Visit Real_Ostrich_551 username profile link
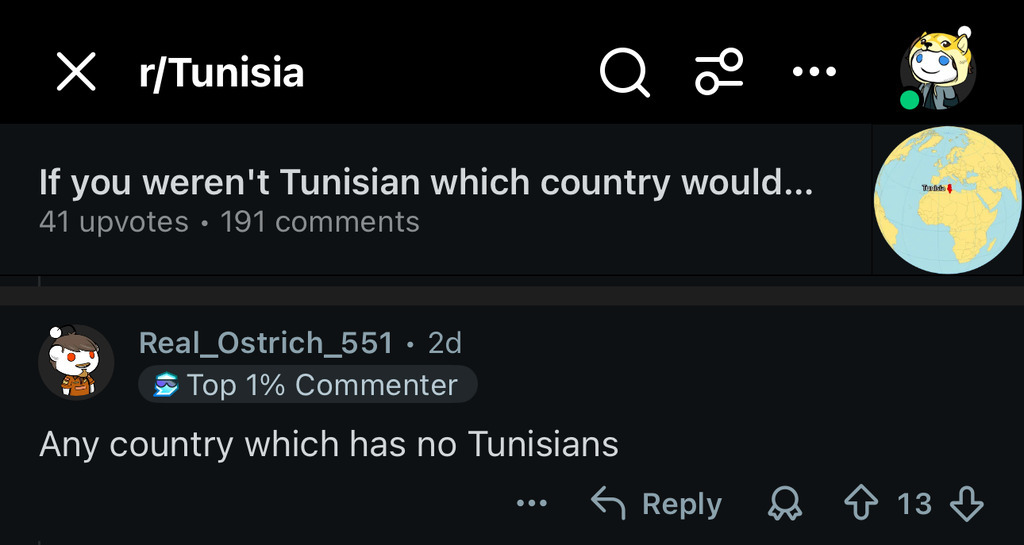Image resolution: width=1024 pixels, height=545 pixels. point(265,343)
